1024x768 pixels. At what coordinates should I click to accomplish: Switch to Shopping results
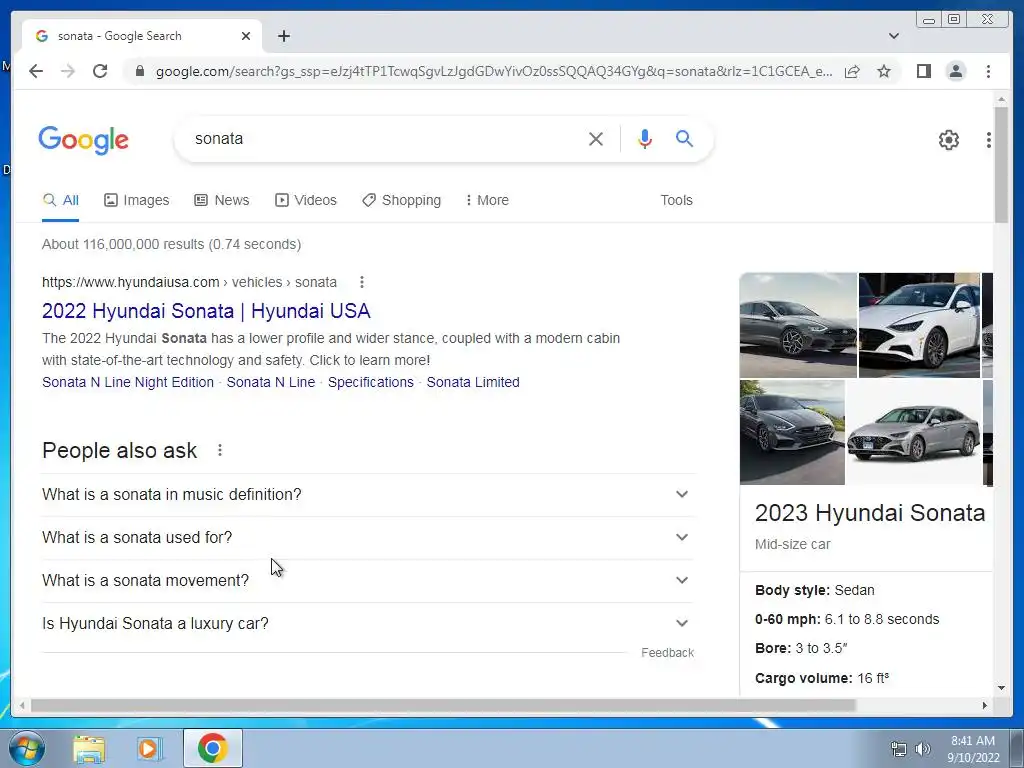pyautogui.click(x=402, y=200)
